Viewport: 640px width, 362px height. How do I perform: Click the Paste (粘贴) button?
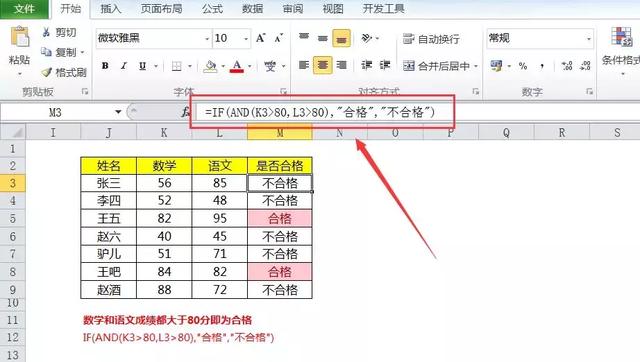[19, 51]
